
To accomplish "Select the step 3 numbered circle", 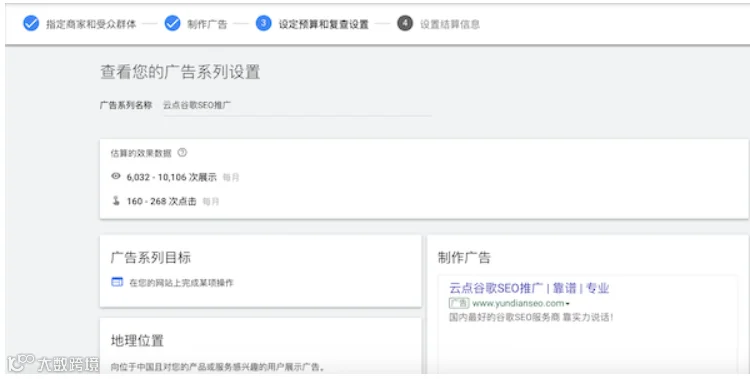I will (x=264, y=23).
